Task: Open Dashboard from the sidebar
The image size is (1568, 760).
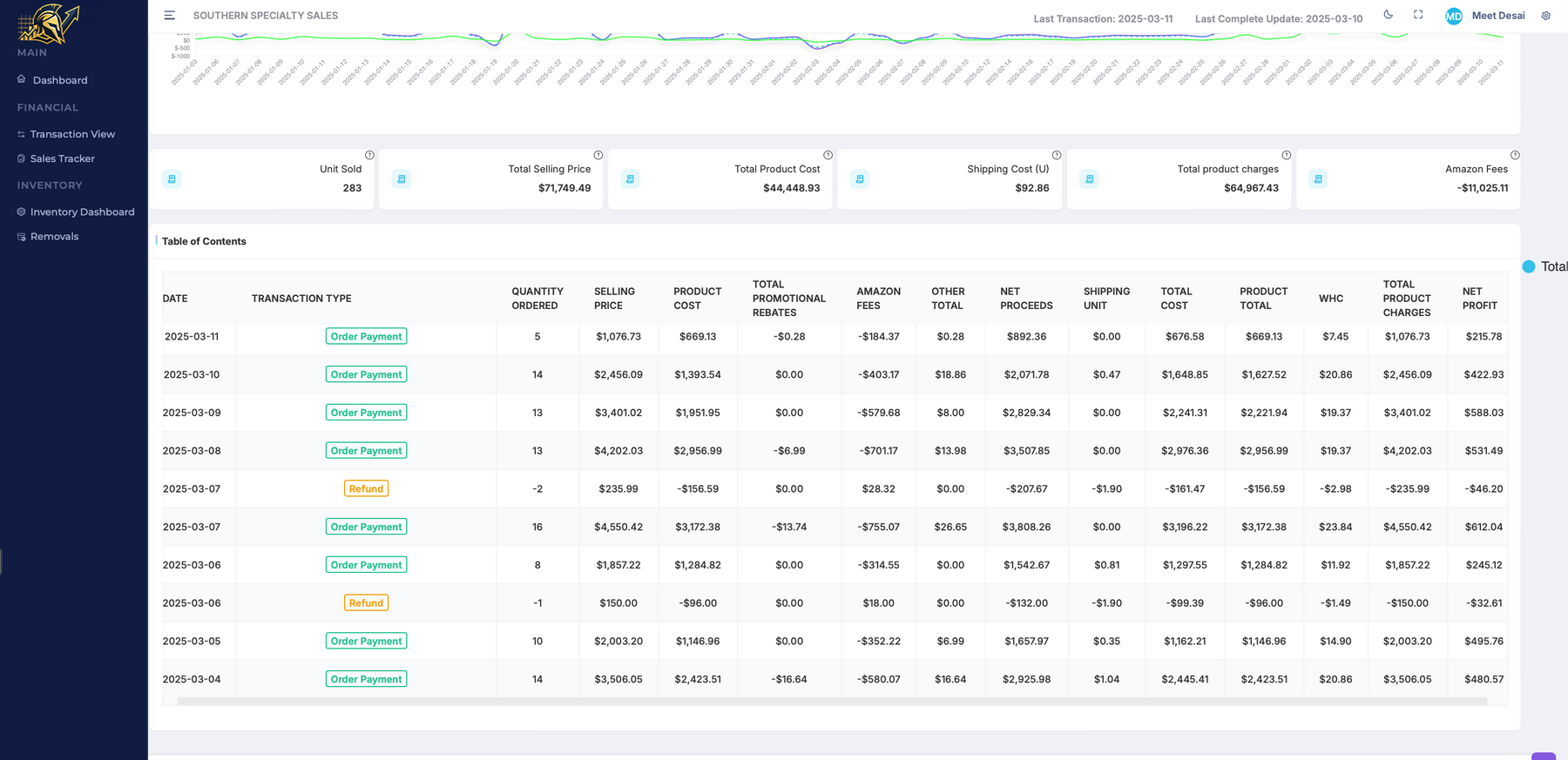Action: tap(59, 80)
